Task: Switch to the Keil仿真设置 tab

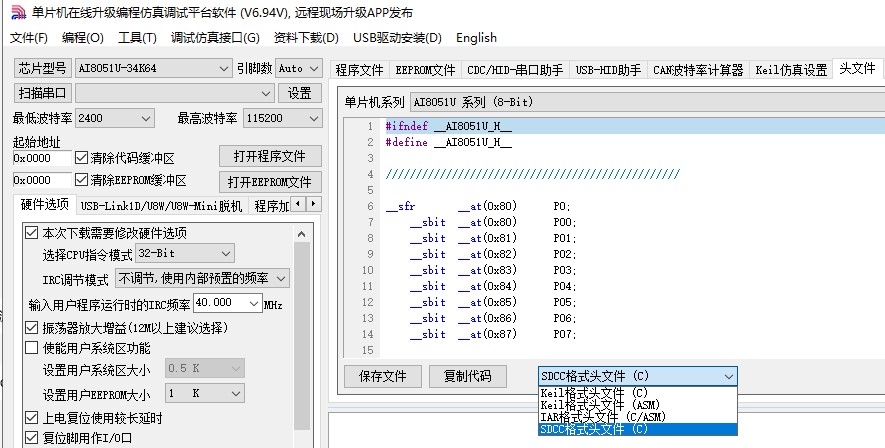Action: pos(791,70)
